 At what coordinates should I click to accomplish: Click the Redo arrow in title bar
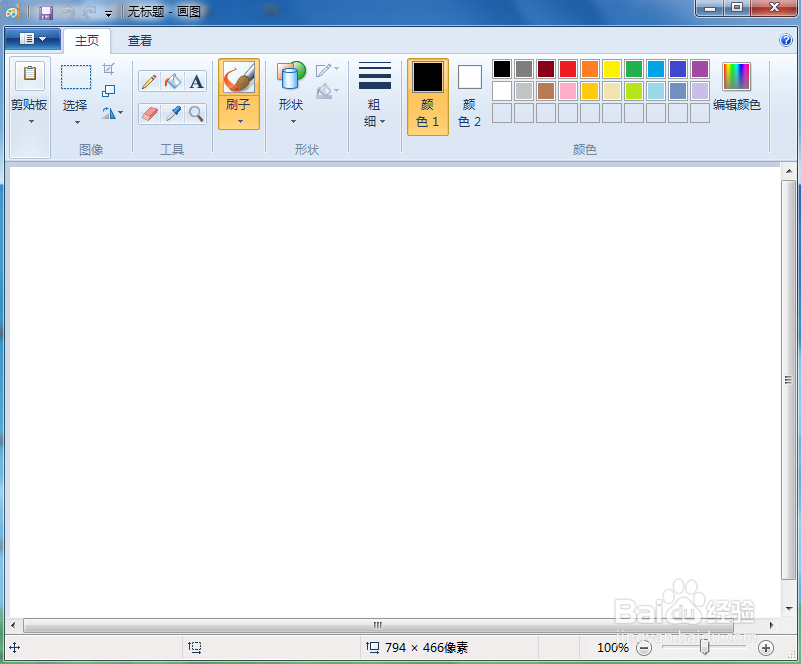[90, 12]
